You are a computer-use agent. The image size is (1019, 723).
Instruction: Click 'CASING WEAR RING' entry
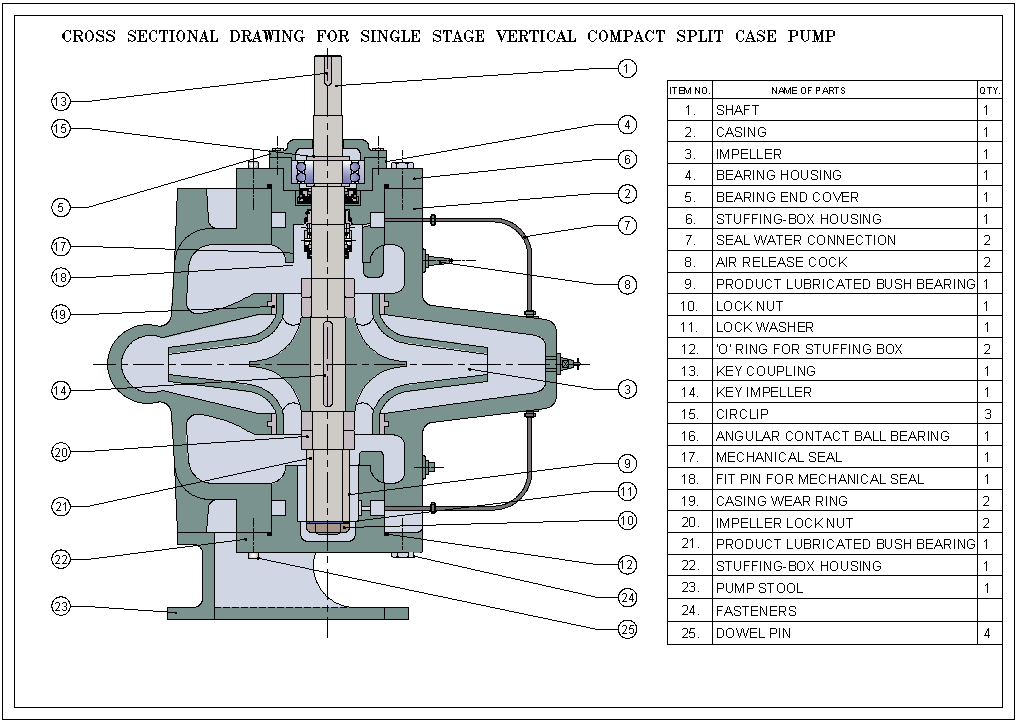pos(782,501)
